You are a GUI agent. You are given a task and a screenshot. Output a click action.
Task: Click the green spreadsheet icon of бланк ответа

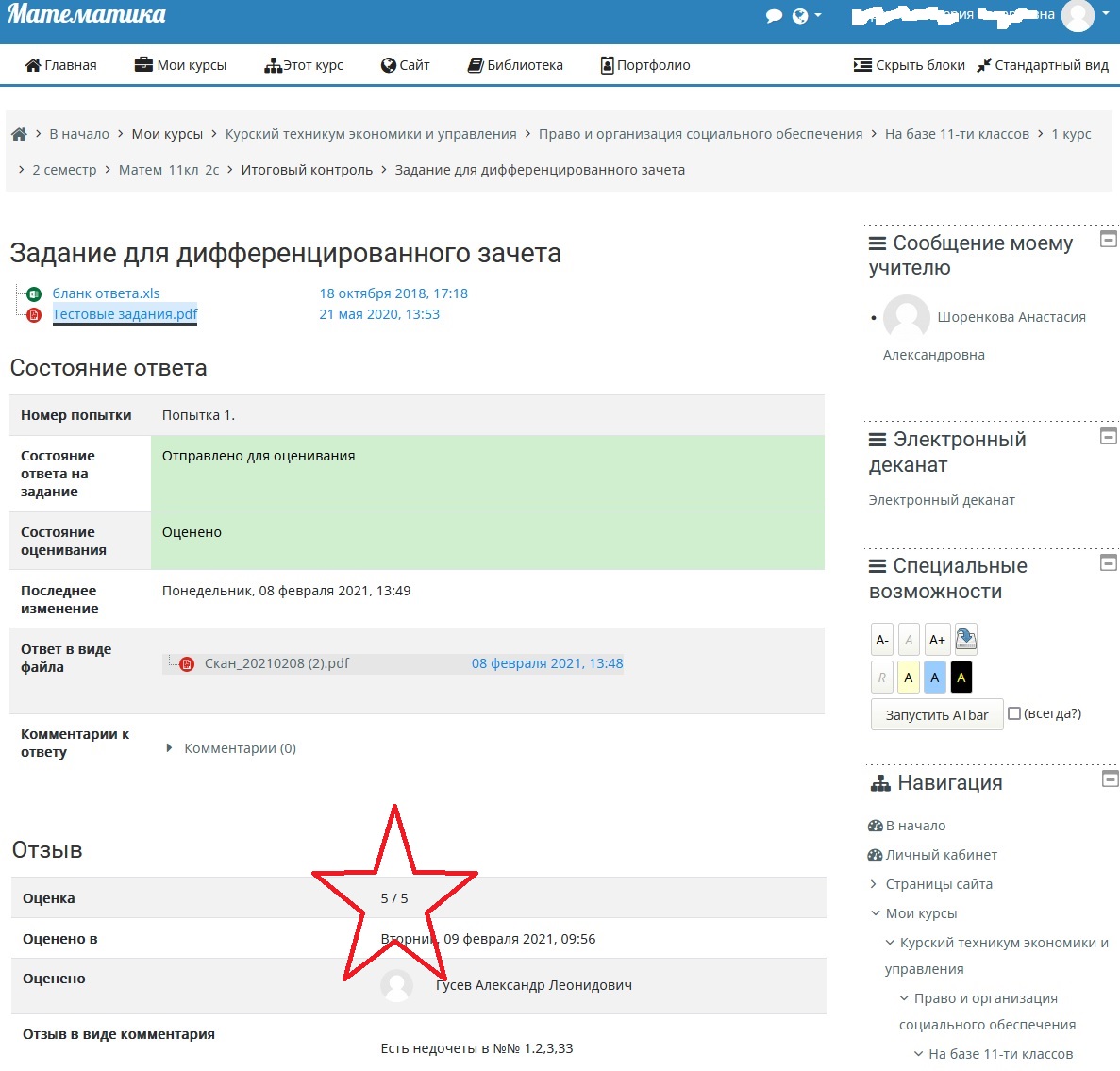point(34,293)
